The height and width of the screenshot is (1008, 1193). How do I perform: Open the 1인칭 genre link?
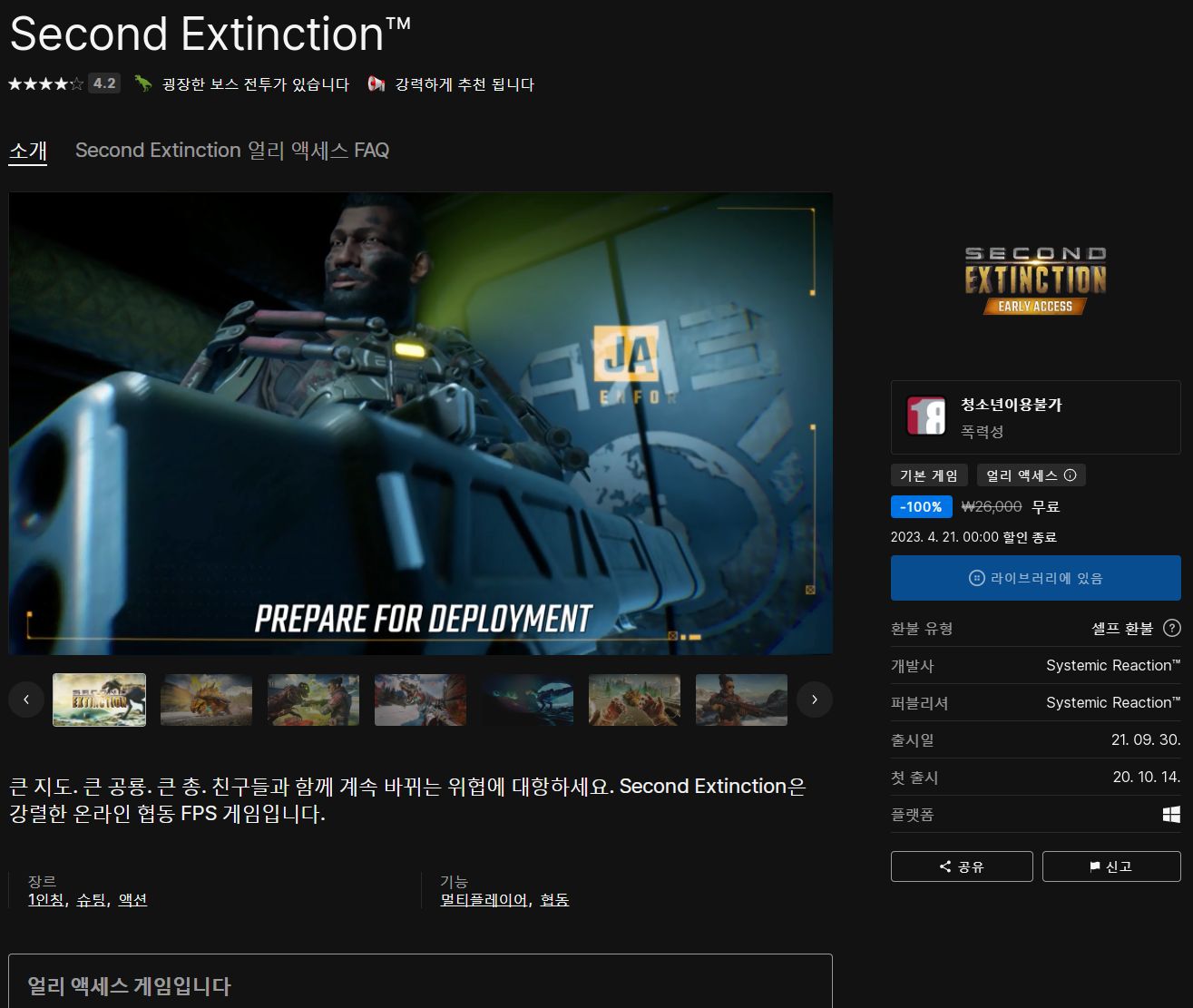(x=46, y=899)
